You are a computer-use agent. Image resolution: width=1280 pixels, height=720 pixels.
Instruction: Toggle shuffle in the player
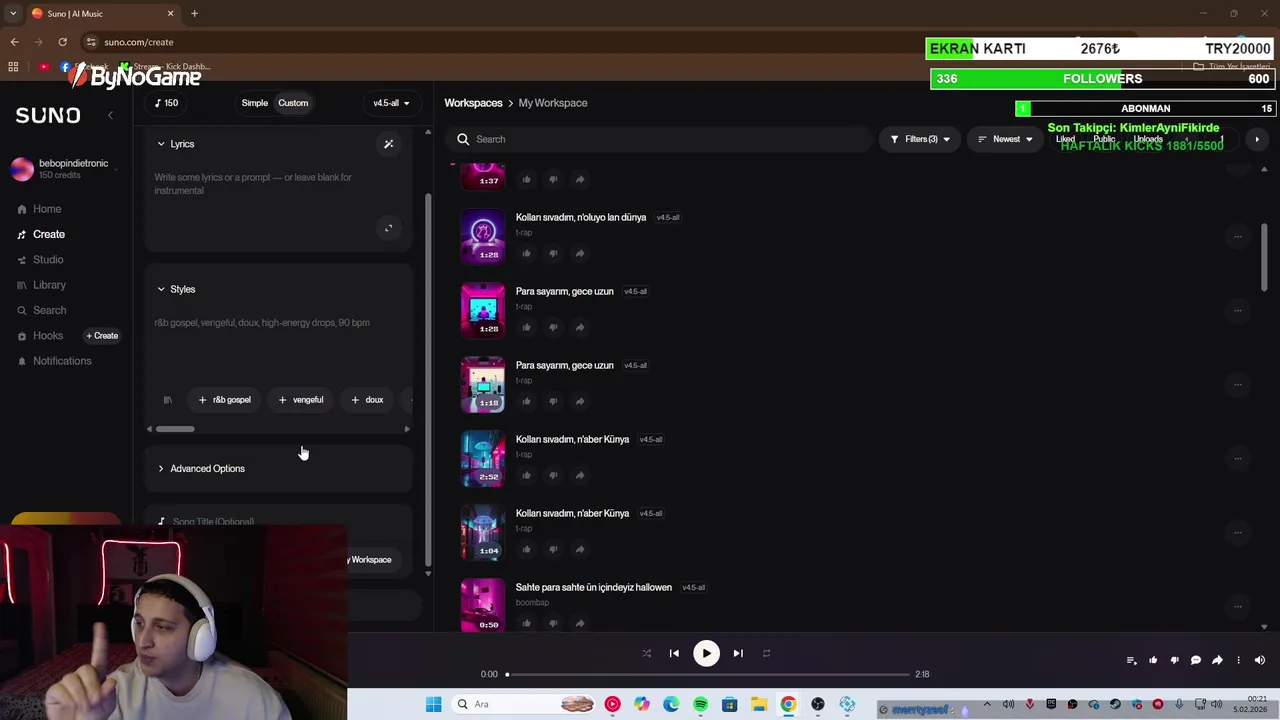point(646,653)
